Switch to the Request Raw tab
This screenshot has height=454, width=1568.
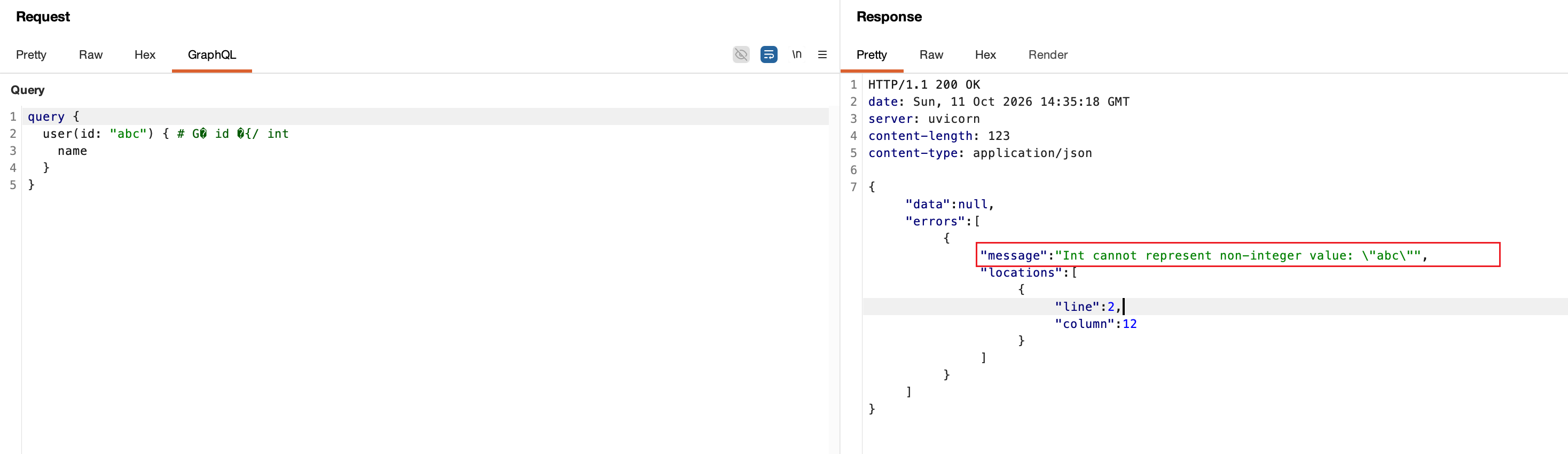coord(91,55)
